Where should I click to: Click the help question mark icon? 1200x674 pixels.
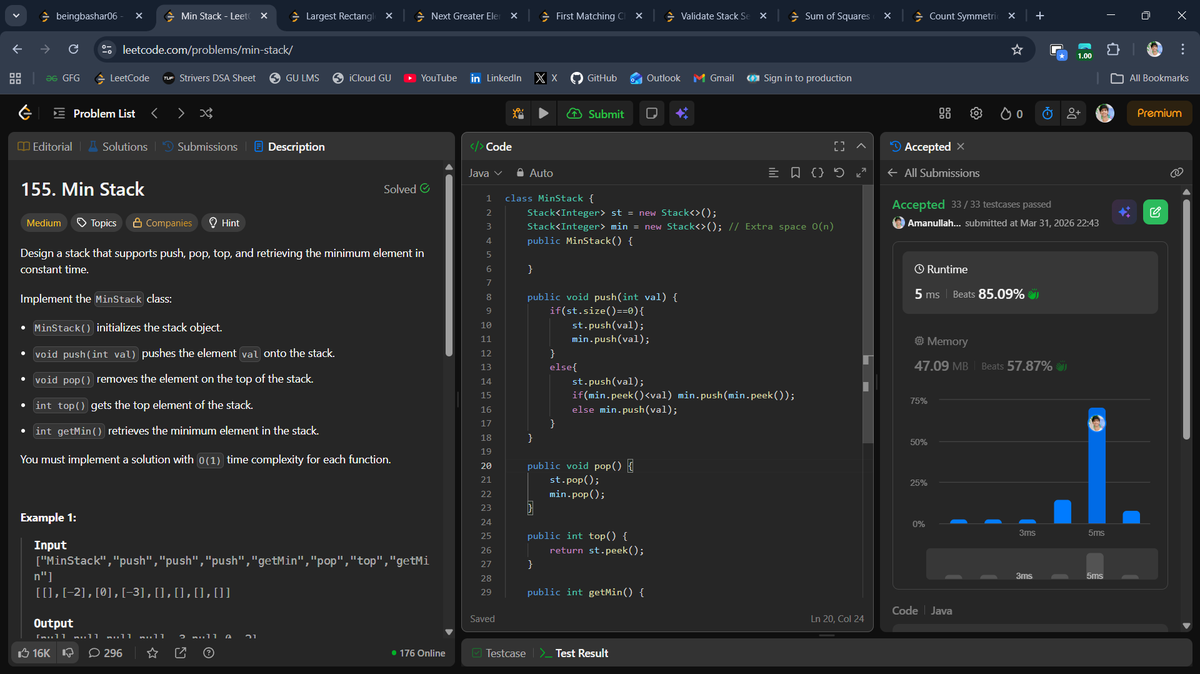click(x=208, y=653)
